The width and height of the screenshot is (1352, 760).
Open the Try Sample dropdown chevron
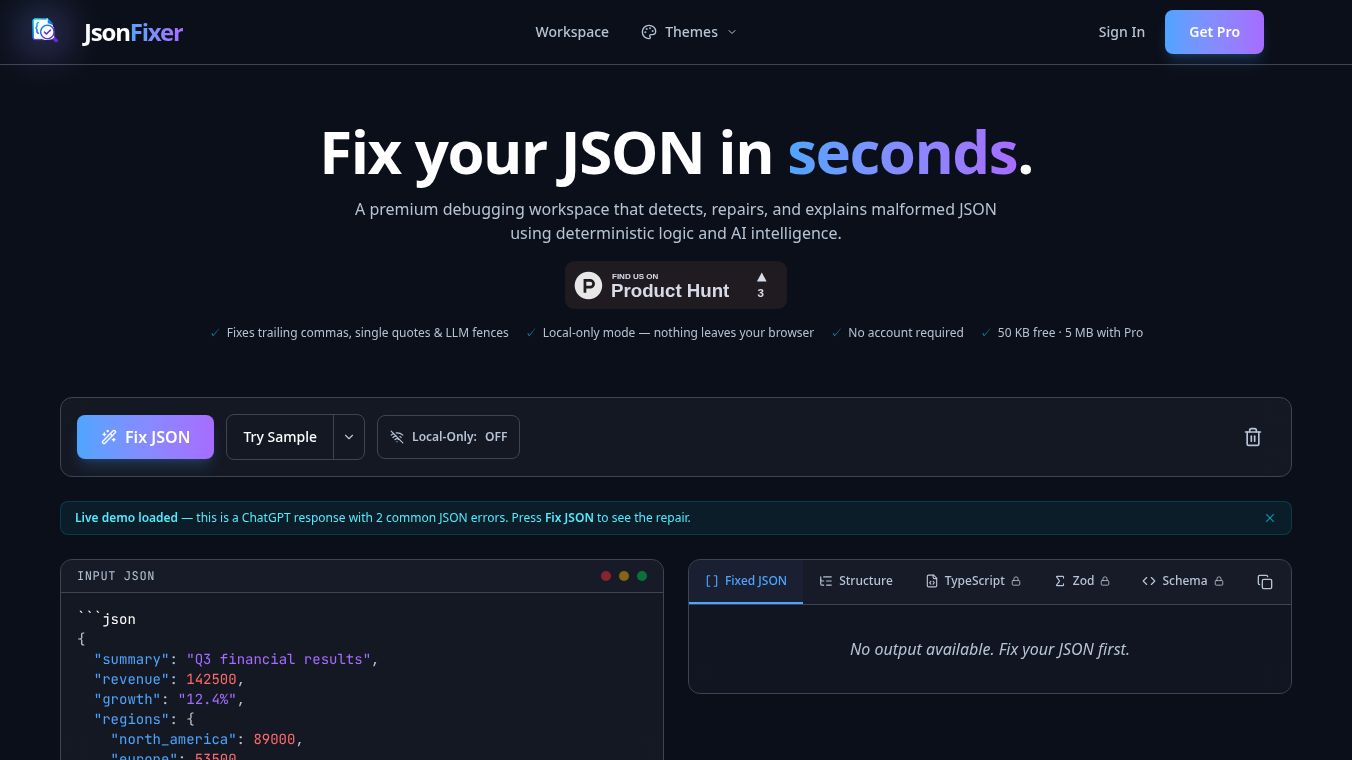tap(349, 437)
